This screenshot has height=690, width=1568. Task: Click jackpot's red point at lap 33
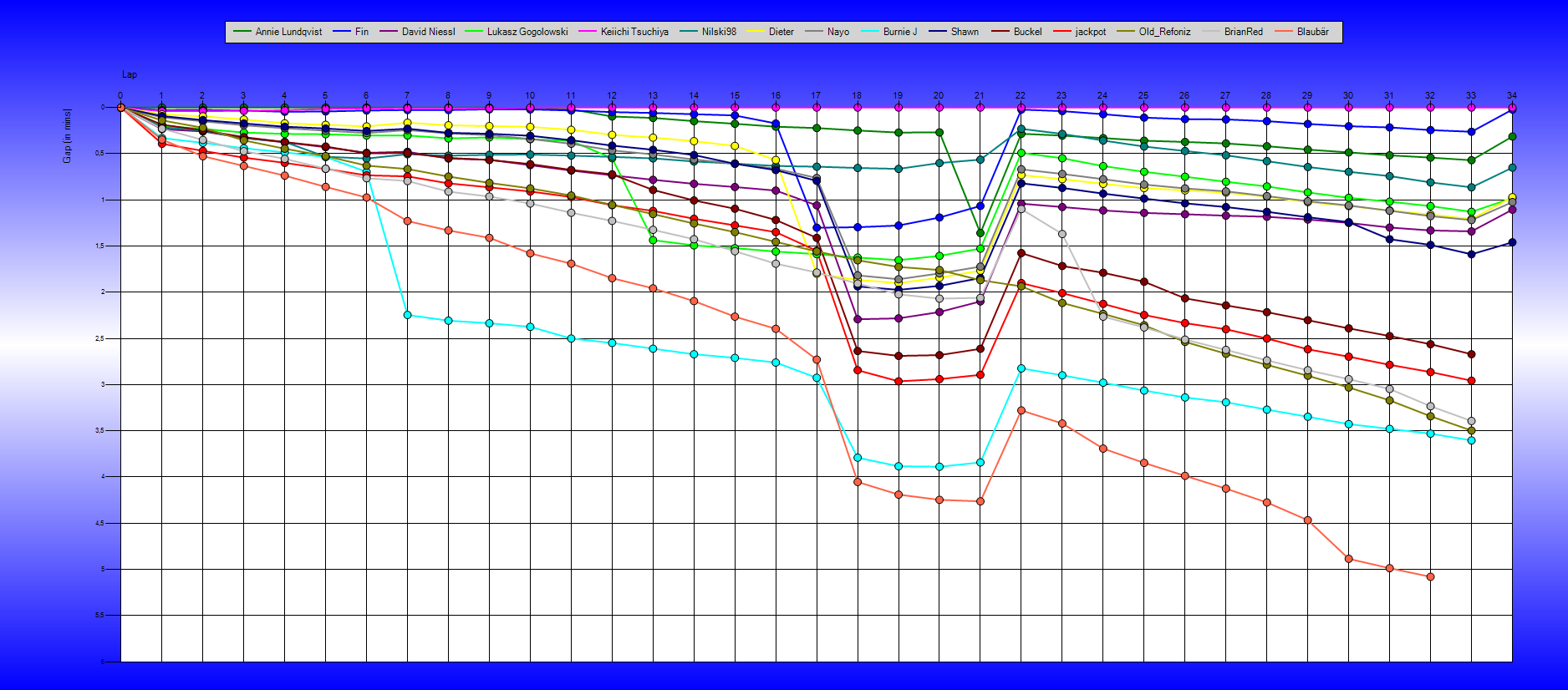coord(1471,380)
